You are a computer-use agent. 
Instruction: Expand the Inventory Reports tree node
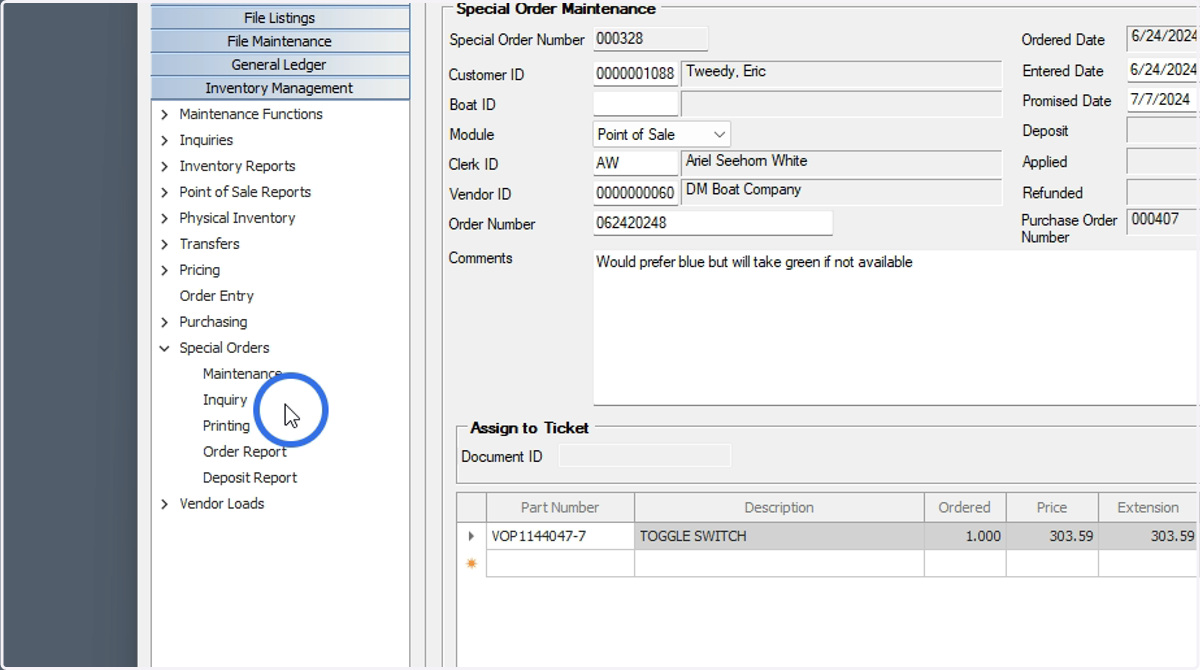coord(165,166)
